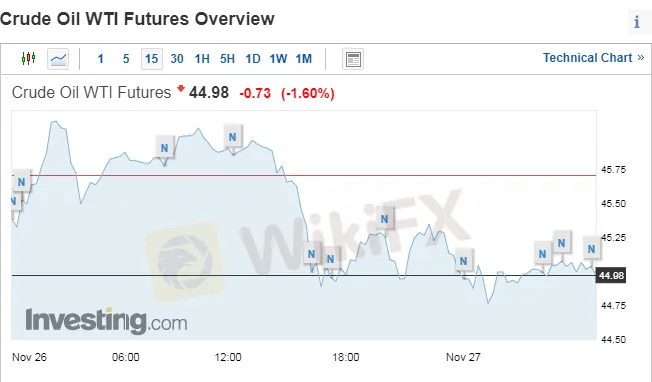Click the info icon at top right

click(637, 22)
